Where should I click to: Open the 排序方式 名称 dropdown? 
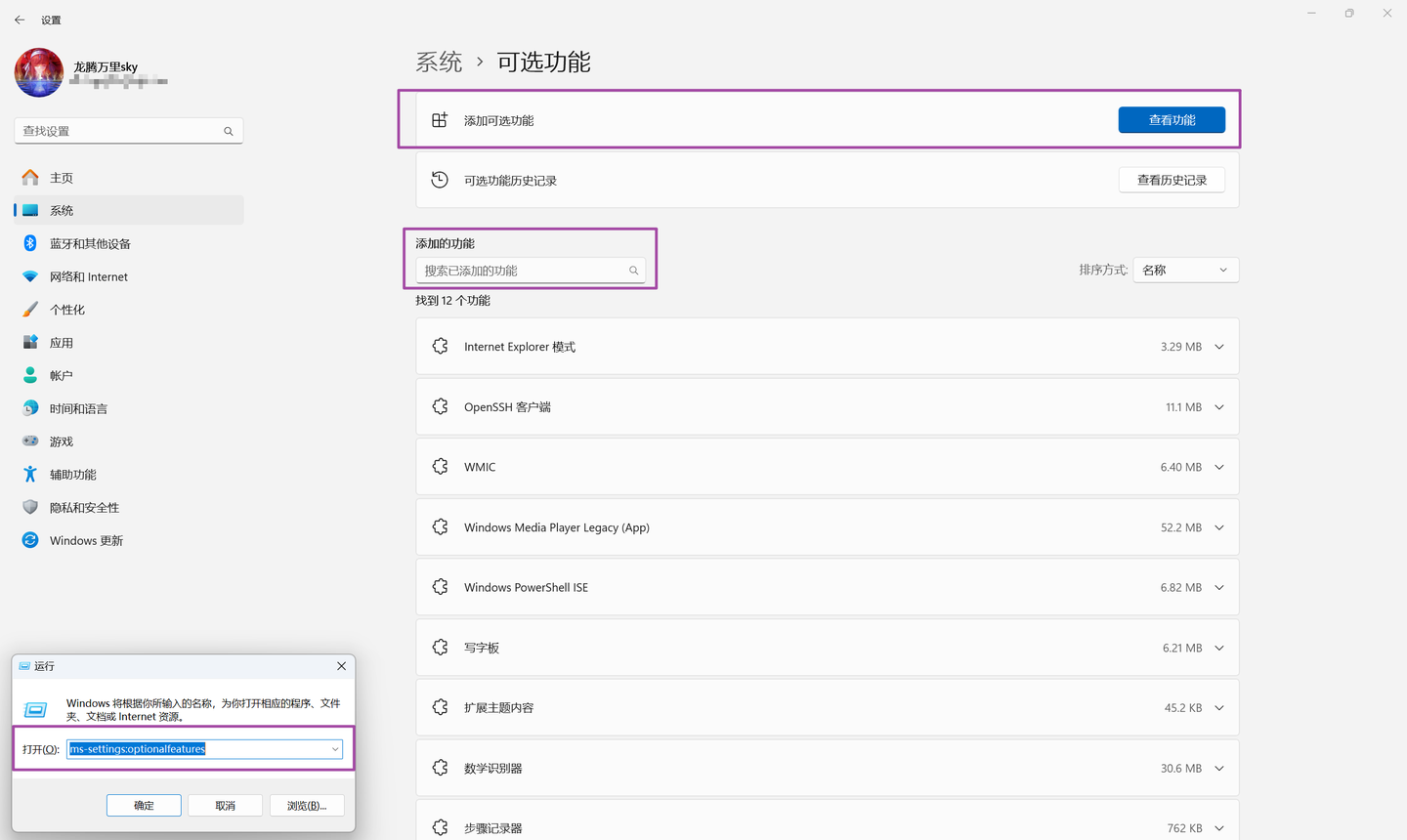[1185, 270]
